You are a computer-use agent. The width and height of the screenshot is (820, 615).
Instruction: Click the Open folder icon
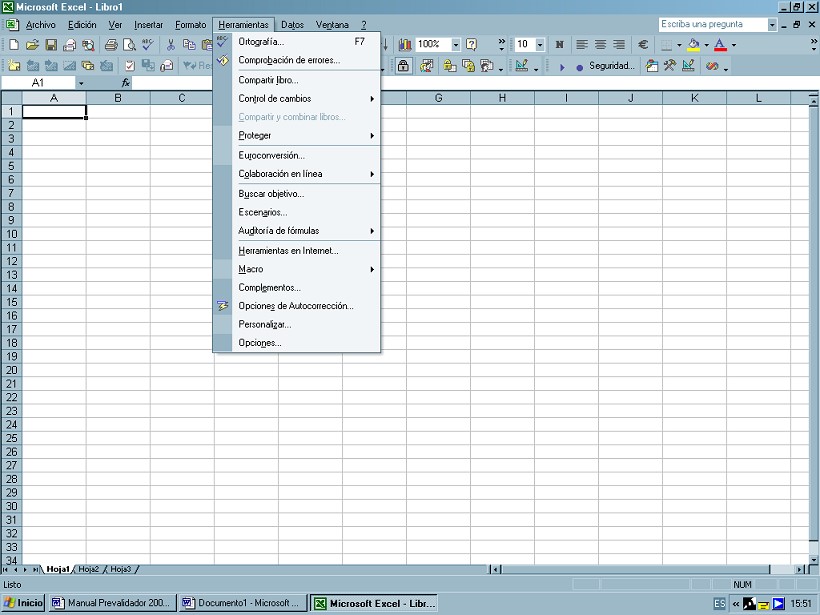tap(32, 45)
